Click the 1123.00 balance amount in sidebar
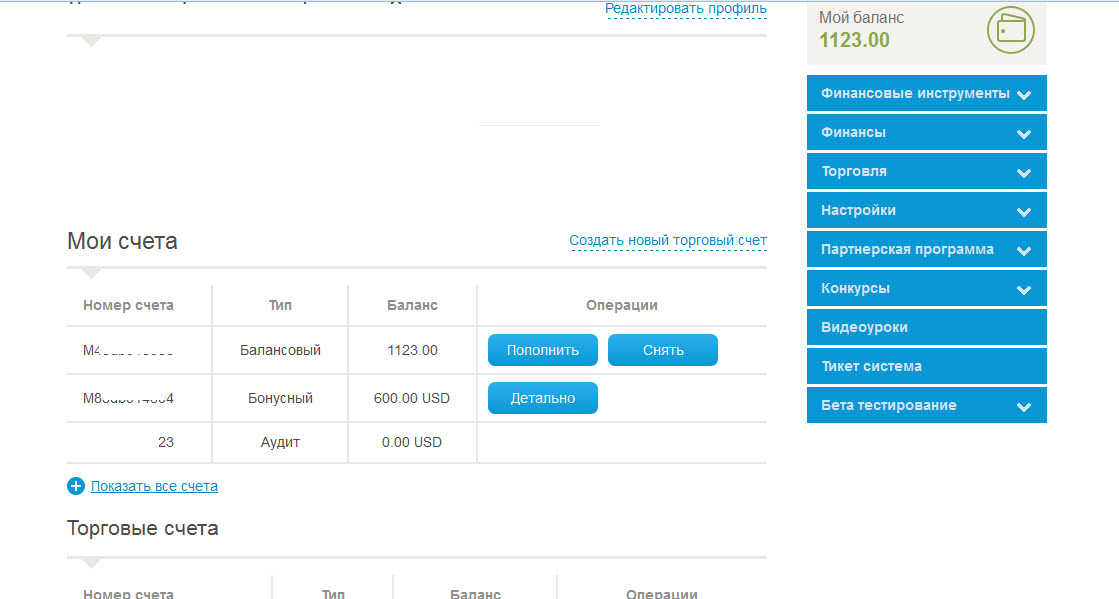Screen dimensions: 1119x599 [854, 40]
